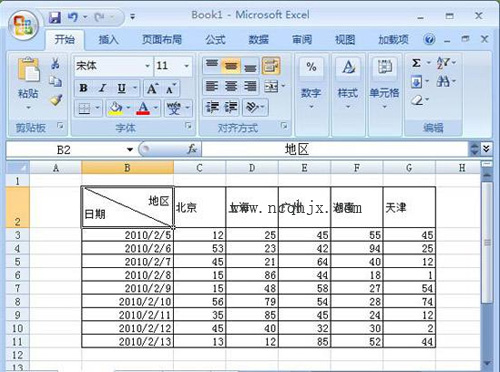Toggle Wrap Text button

[271, 66]
